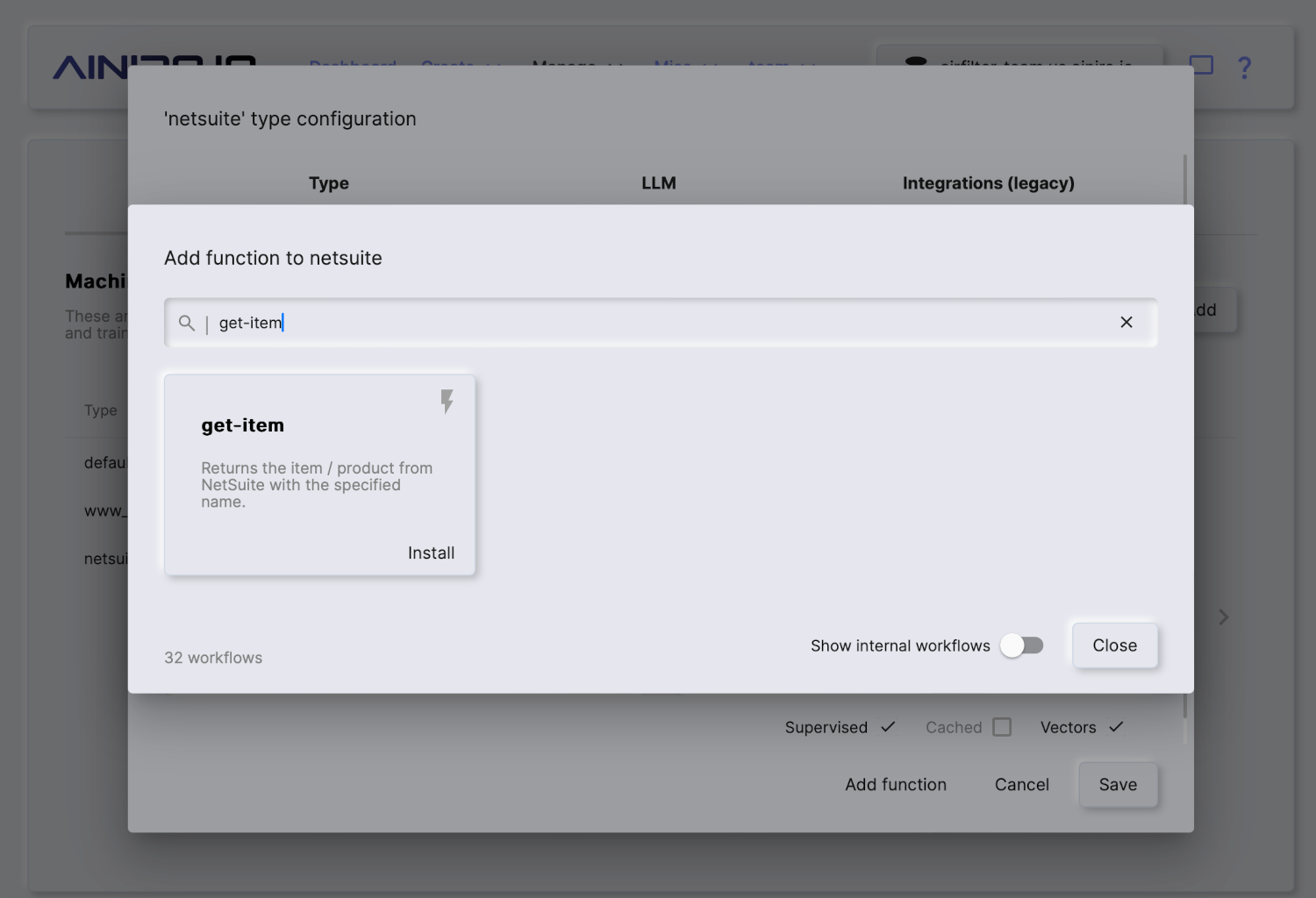Viewport: 1316px width, 898px height.
Task: Toggle the Vectors checkmark
Action: click(1116, 727)
